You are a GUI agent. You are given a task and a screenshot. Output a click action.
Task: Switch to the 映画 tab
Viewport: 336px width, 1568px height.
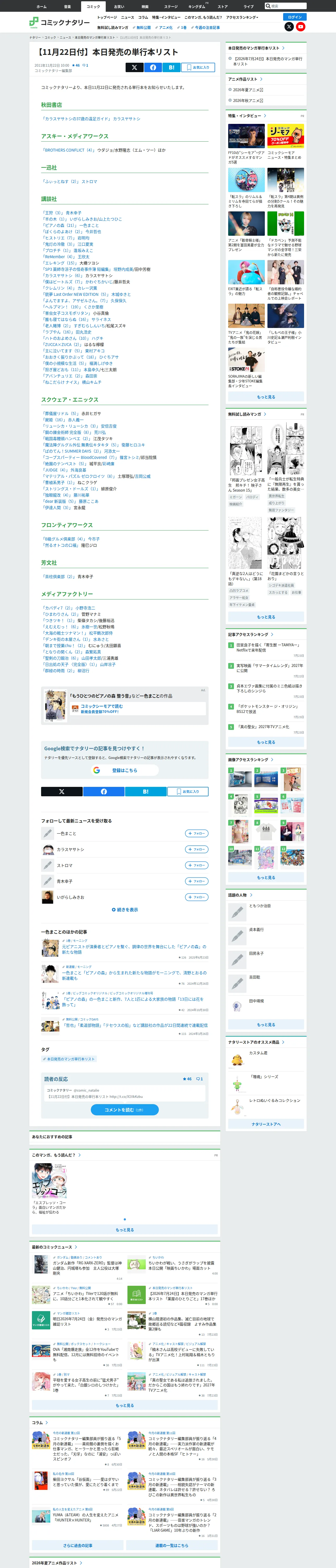click(x=145, y=6)
